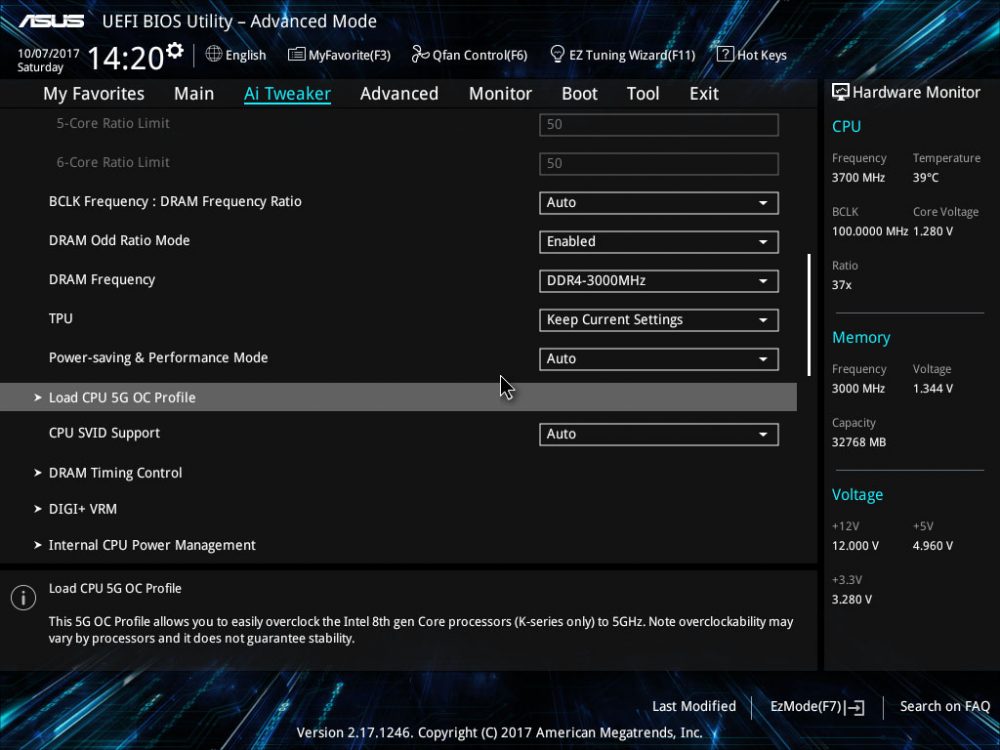The height and width of the screenshot is (750, 1000).
Task: Click Core Voltage 1.280 V value
Action: [932, 231]
